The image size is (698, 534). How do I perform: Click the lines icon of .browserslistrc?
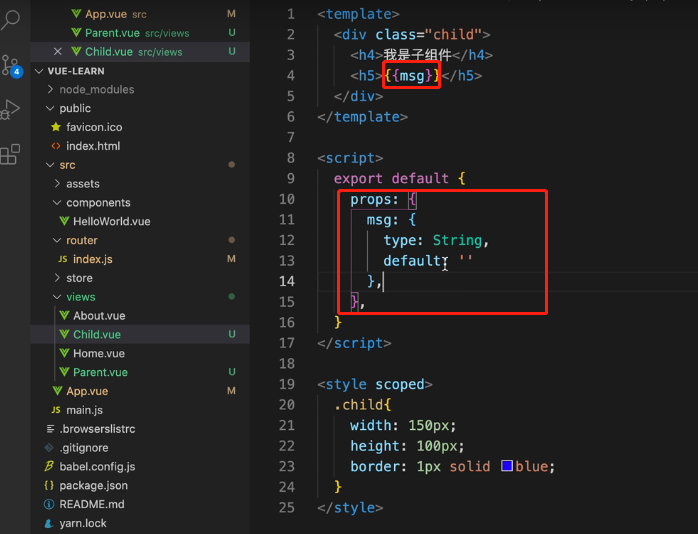(50, 429)
